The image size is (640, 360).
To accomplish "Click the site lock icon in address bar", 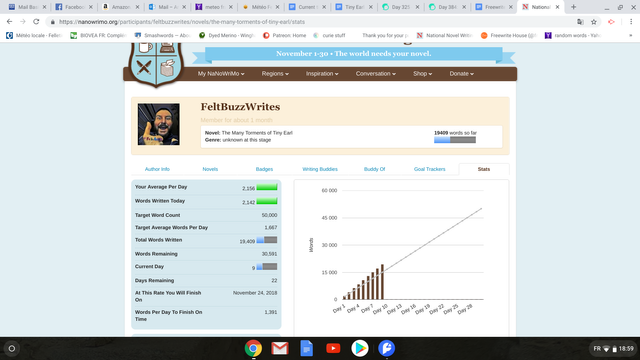I will (x=53, y=22).
